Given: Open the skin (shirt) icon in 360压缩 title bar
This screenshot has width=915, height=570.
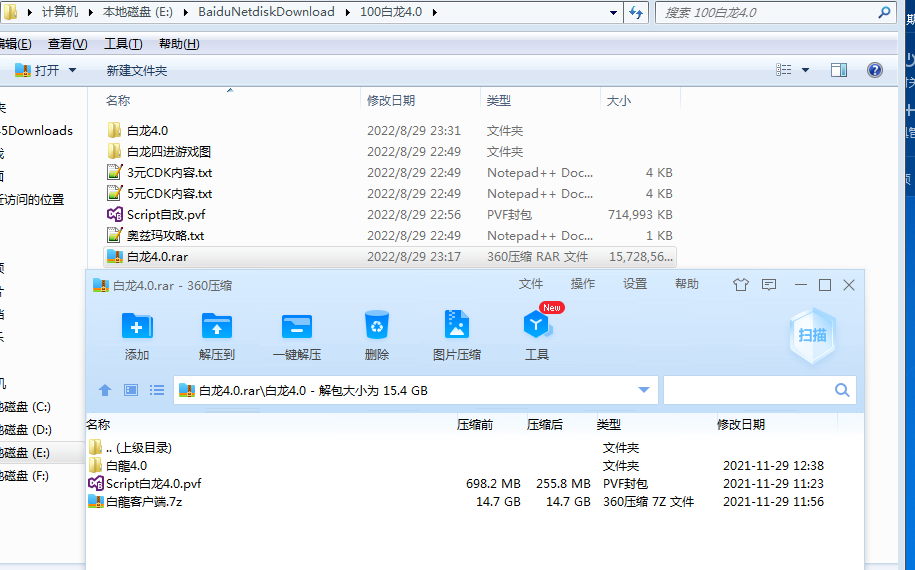Looking at the screenshot, I should coord(741,285).
